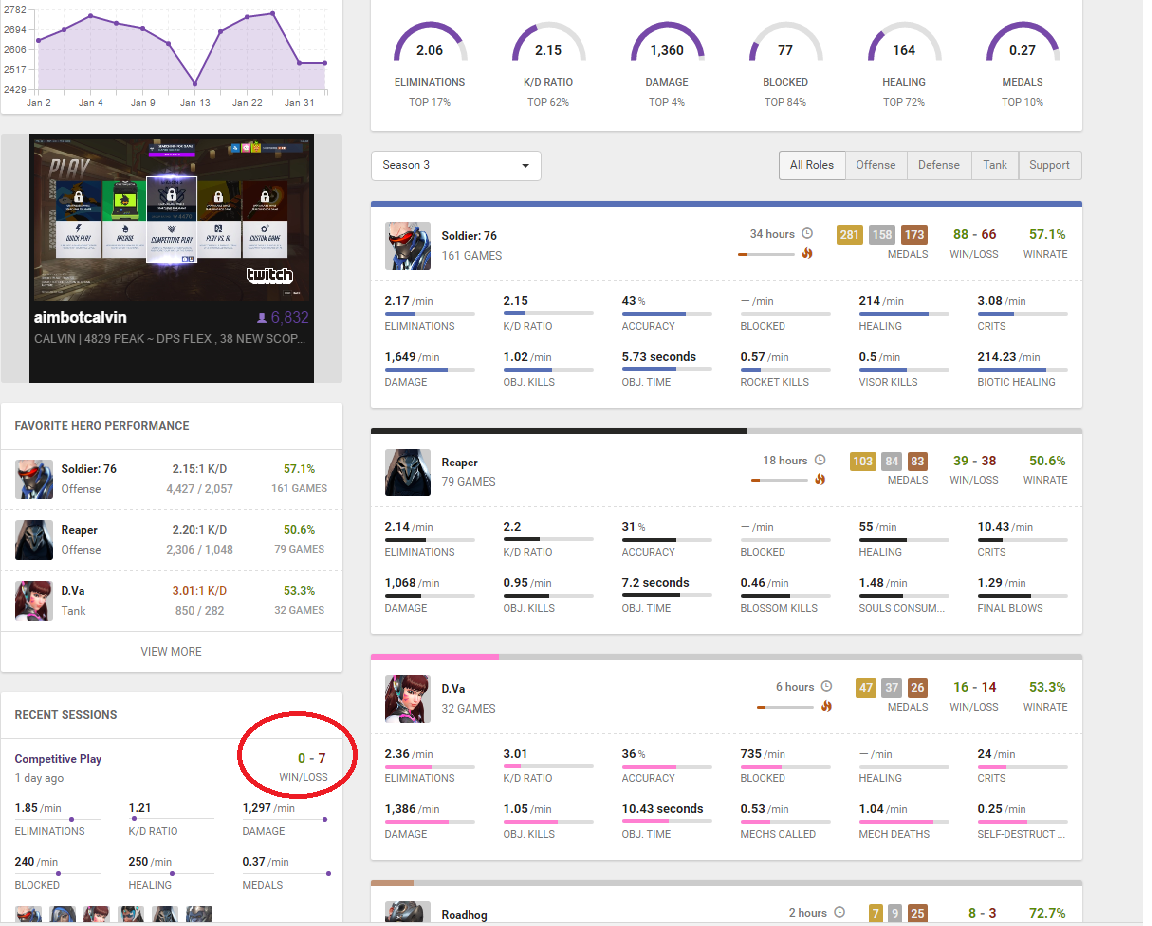Click the session 1,297 /min DAMAGE stat
1152x926 pixels.
point(284,819)
